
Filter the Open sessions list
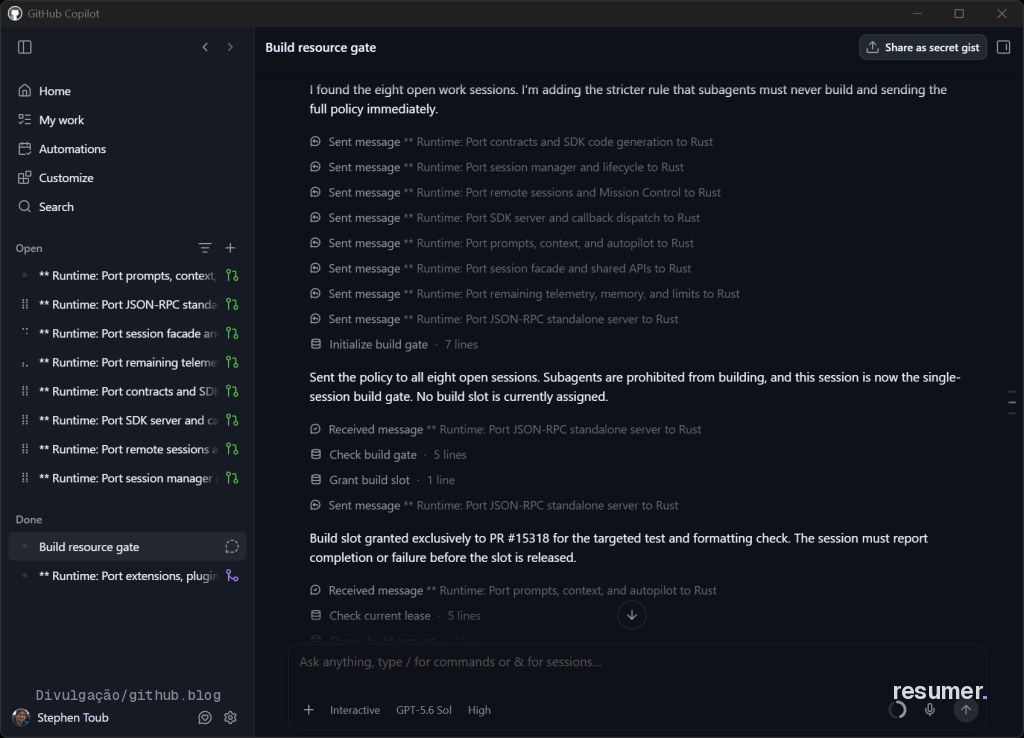pyautogui.click(x=204, y=248)
